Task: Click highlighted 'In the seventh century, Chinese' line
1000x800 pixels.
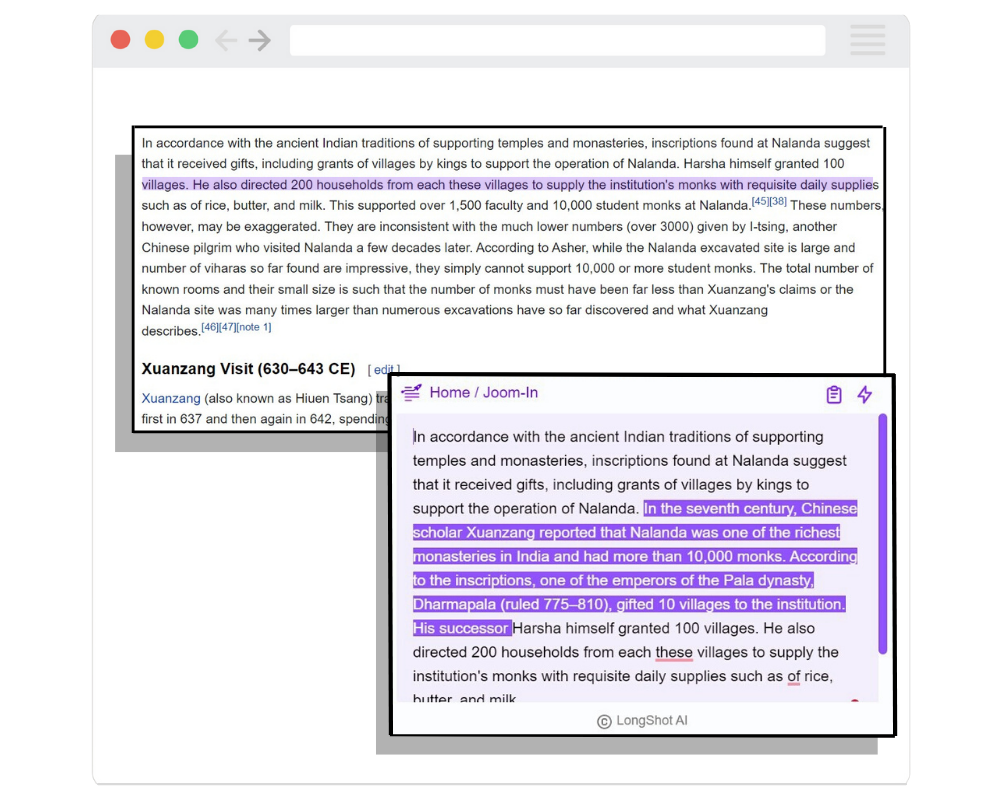Action: [x=750, y=508]
